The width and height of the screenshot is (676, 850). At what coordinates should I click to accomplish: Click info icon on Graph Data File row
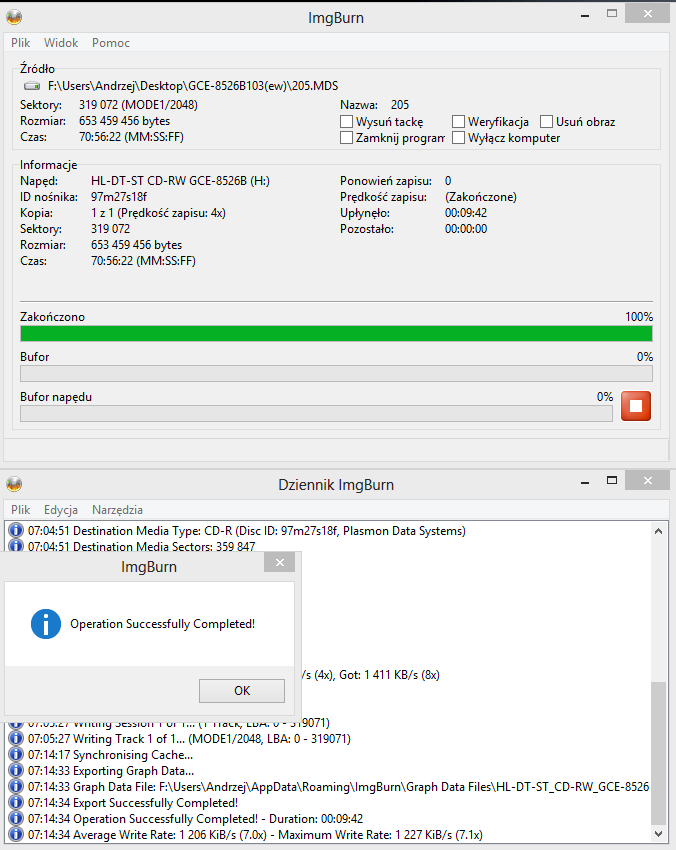(x=16, y=787)
